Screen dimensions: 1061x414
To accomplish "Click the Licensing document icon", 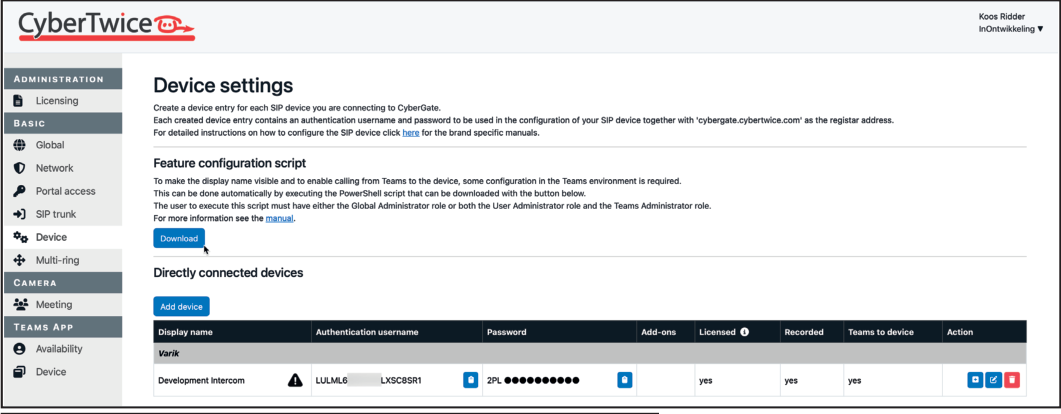I will [19, 101].
